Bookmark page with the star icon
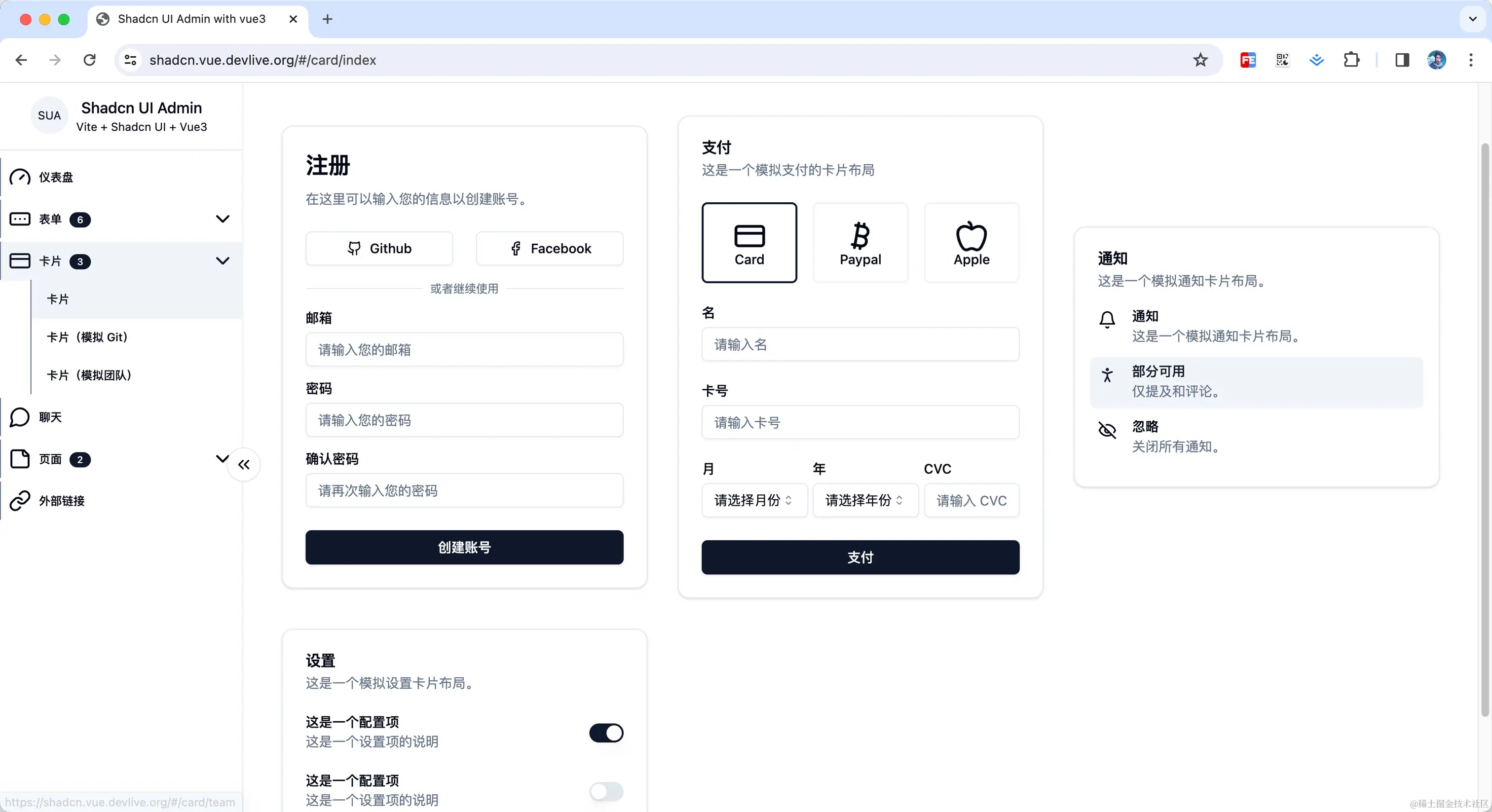The image size is (1492, 812). coord(1200,60)
